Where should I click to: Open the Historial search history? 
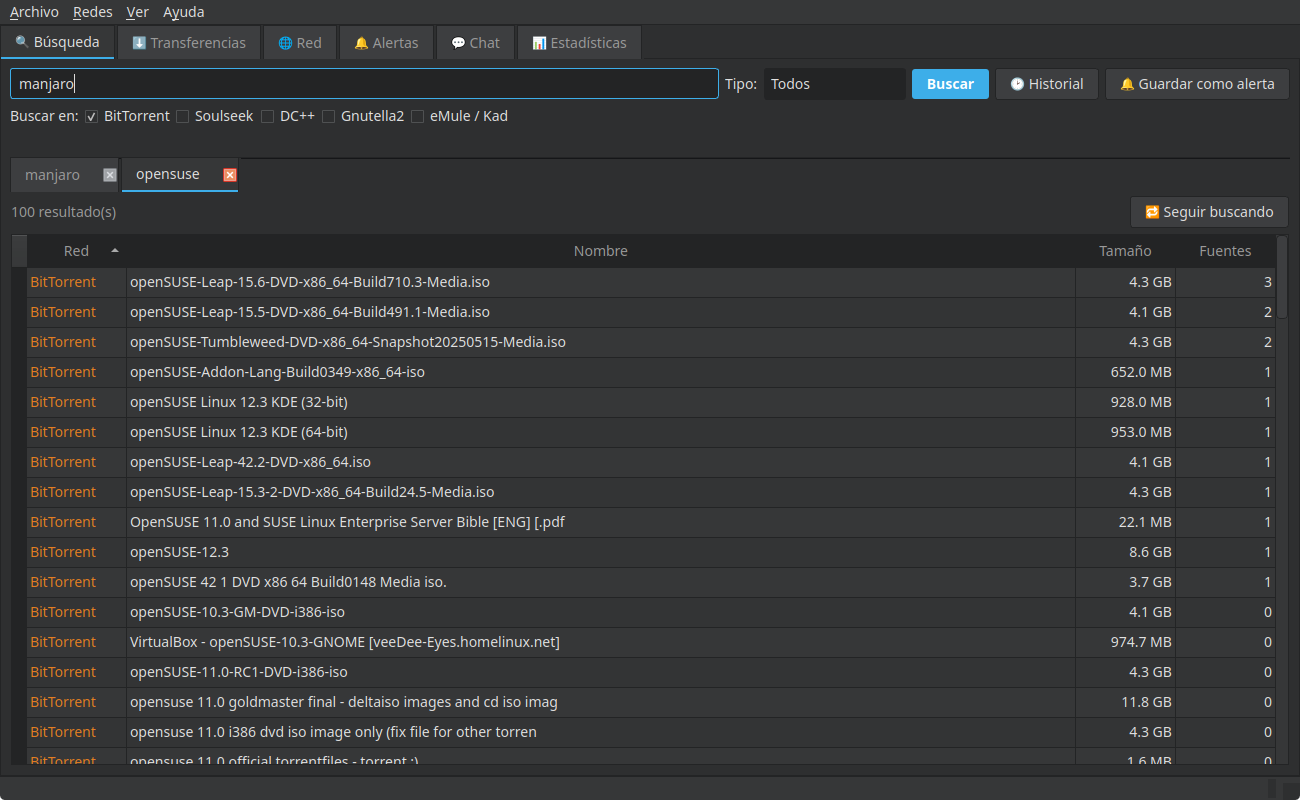[x=1047, y=84]
